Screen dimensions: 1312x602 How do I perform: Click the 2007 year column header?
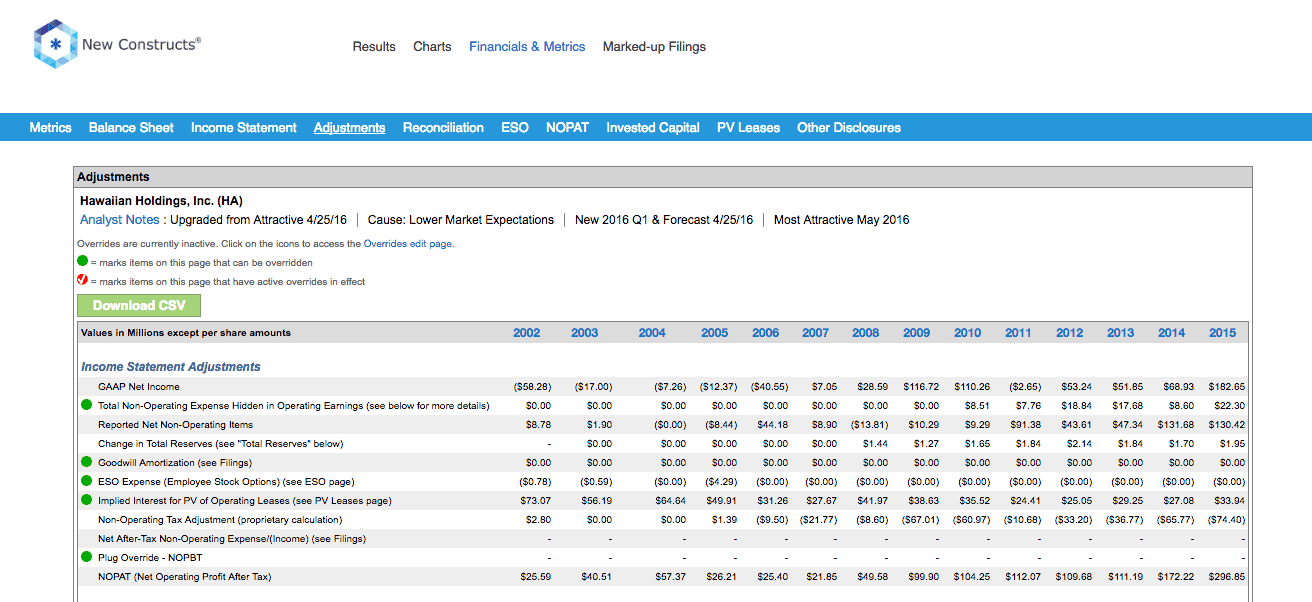pyautogui.click(x=816, y=333)
